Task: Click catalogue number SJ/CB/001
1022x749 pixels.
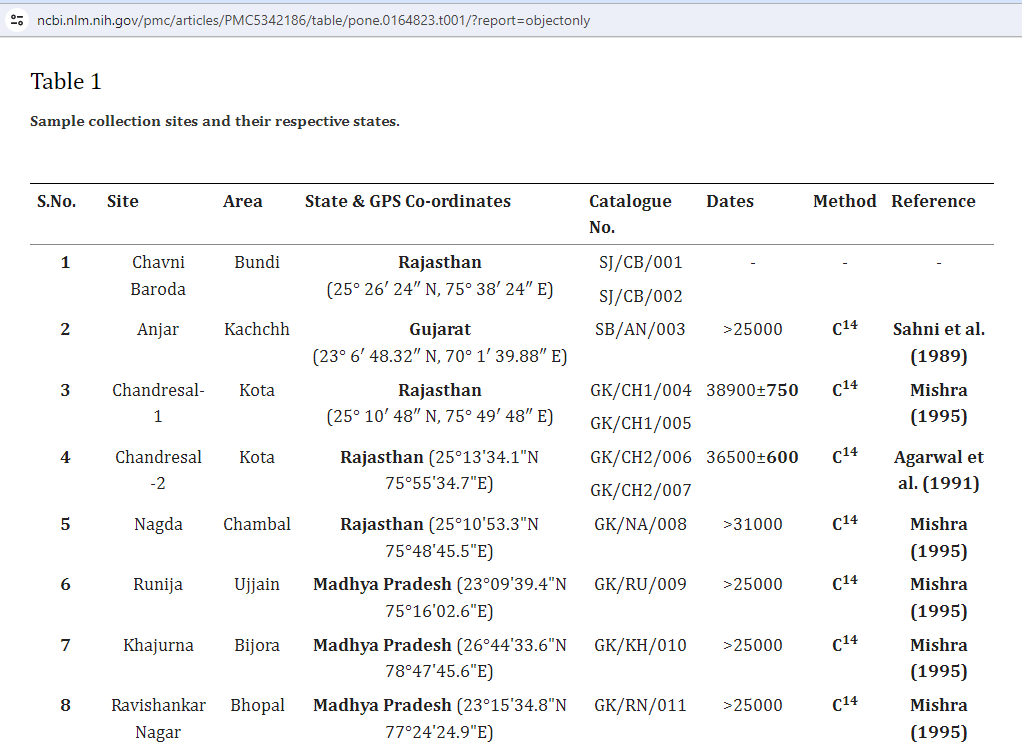Action: point(640,263)
